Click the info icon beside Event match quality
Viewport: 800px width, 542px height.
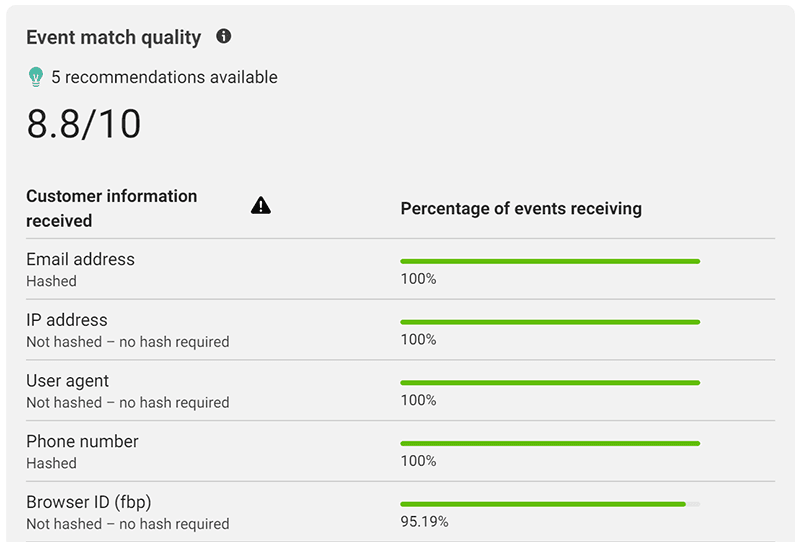[x=224, y=37]
